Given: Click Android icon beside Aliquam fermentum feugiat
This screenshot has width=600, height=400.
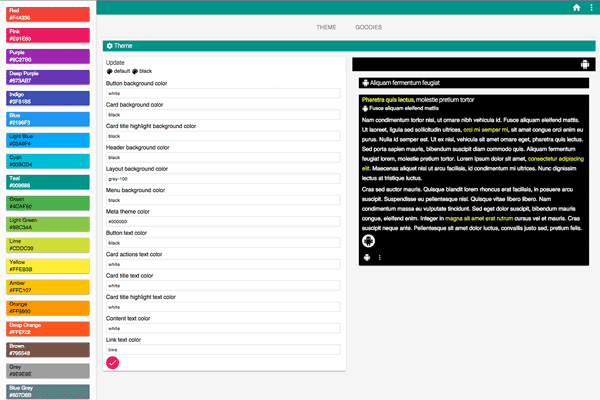Looking at the screenshot, I should 365,83.
